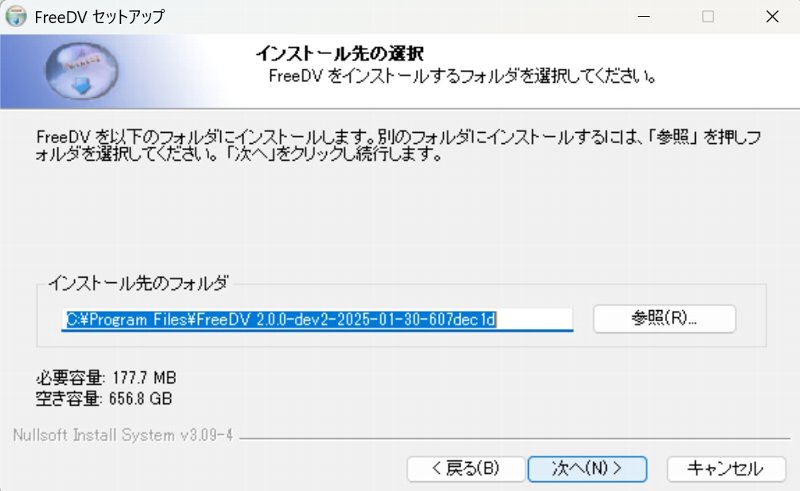Image resolution: width=800 pixels, height=491 pixels.
Task: Click the install destination path field
Action: click(317, 320)
